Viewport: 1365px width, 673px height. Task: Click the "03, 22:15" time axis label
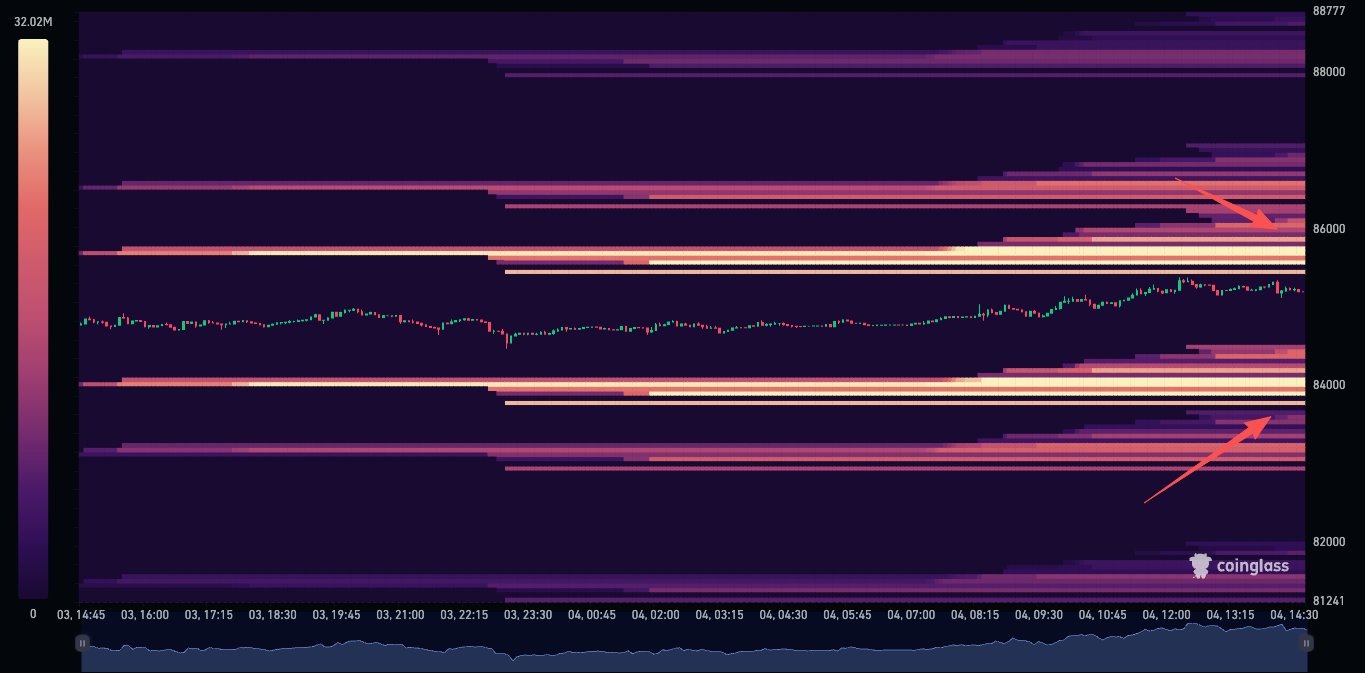[x=464, y=614]
